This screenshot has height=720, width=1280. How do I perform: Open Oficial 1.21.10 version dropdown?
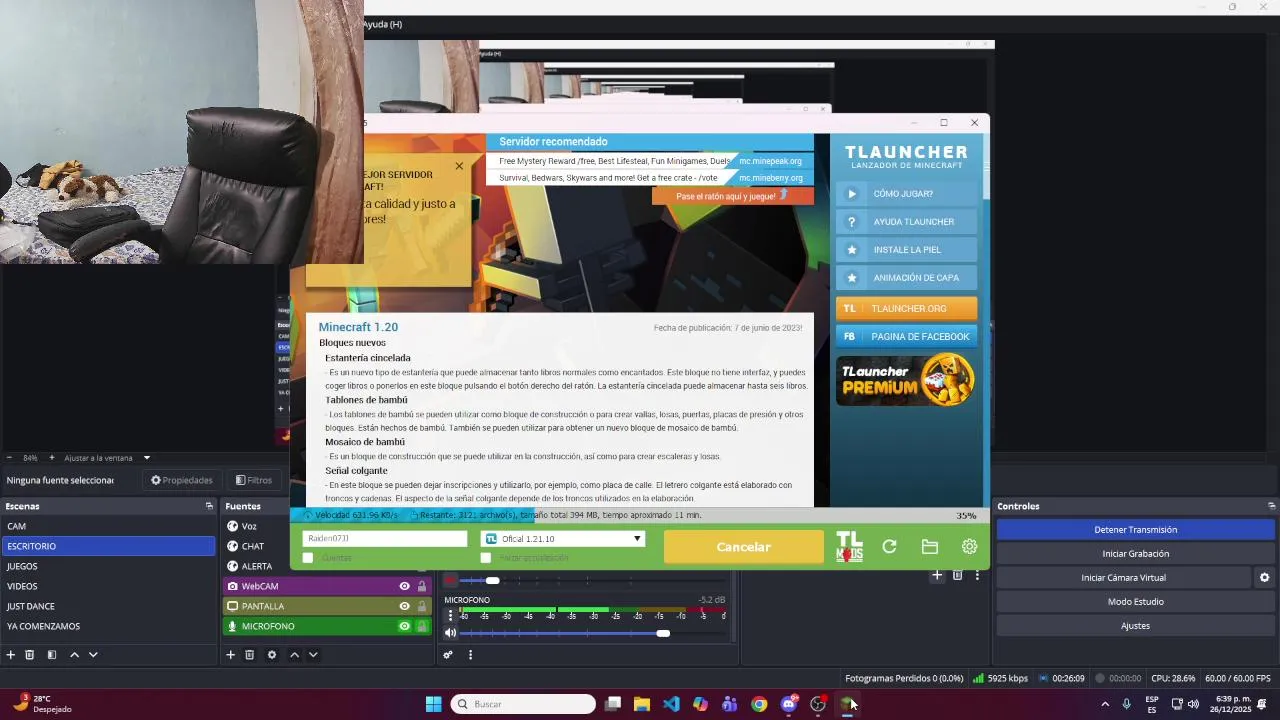(563, 539)
